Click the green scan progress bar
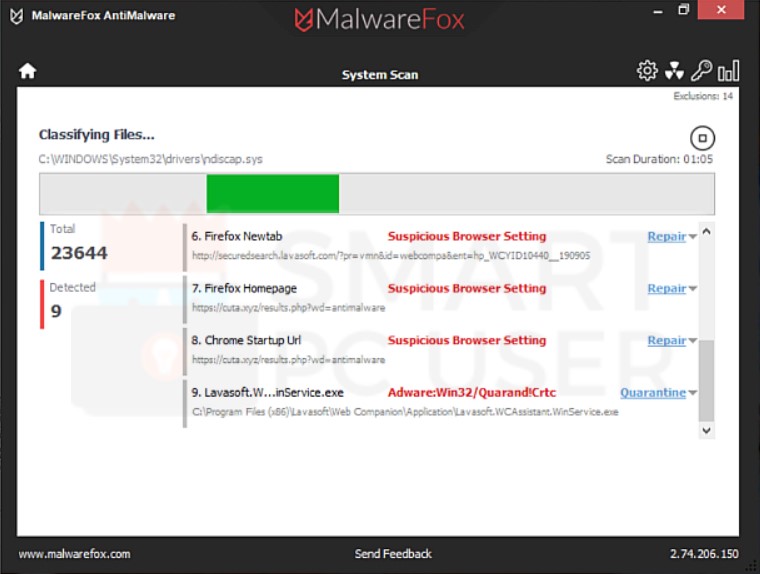This screenshot has width=760, height=574. coord(272,193)
